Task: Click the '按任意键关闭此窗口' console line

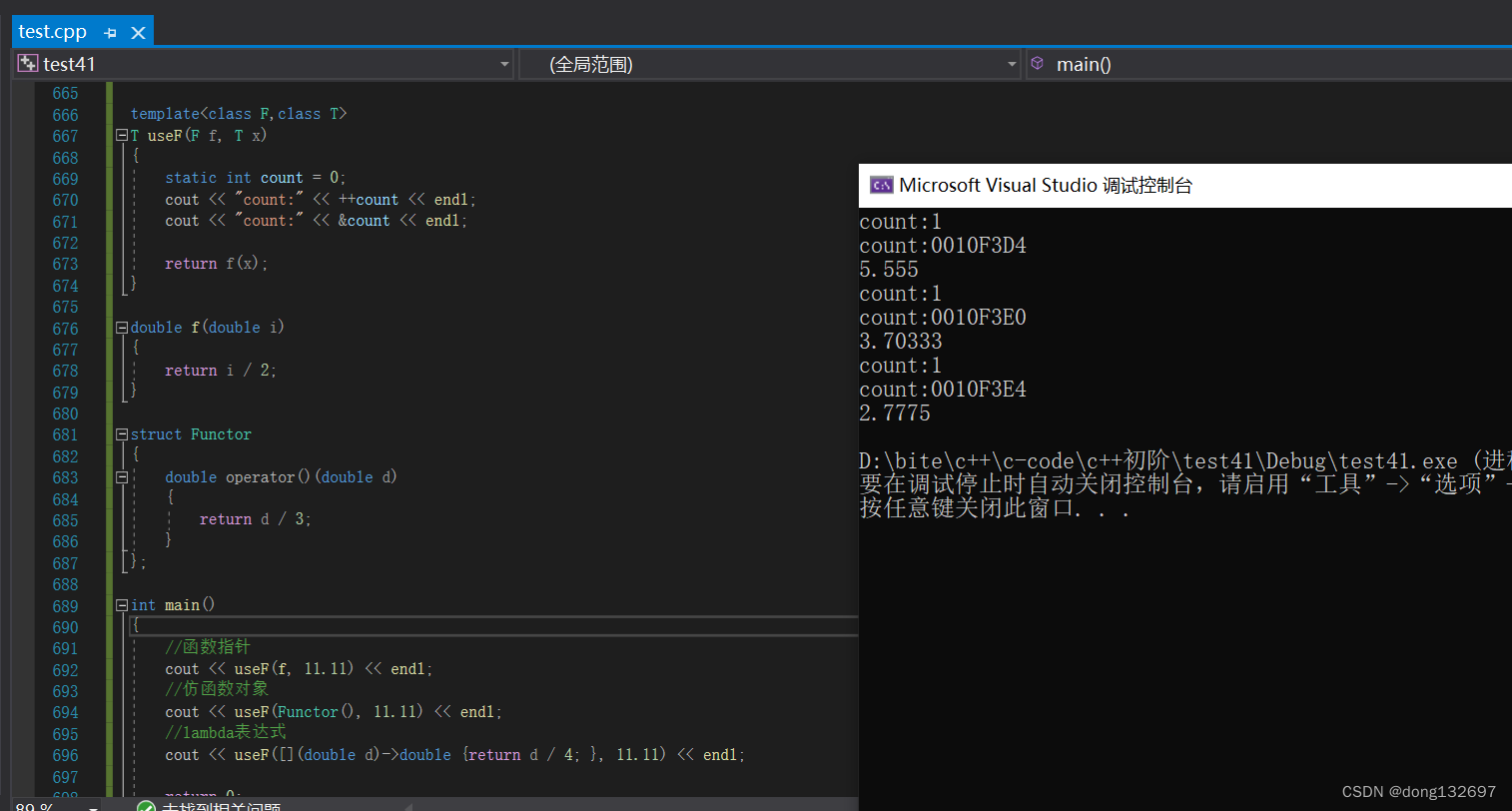Action: click(995, 507)
